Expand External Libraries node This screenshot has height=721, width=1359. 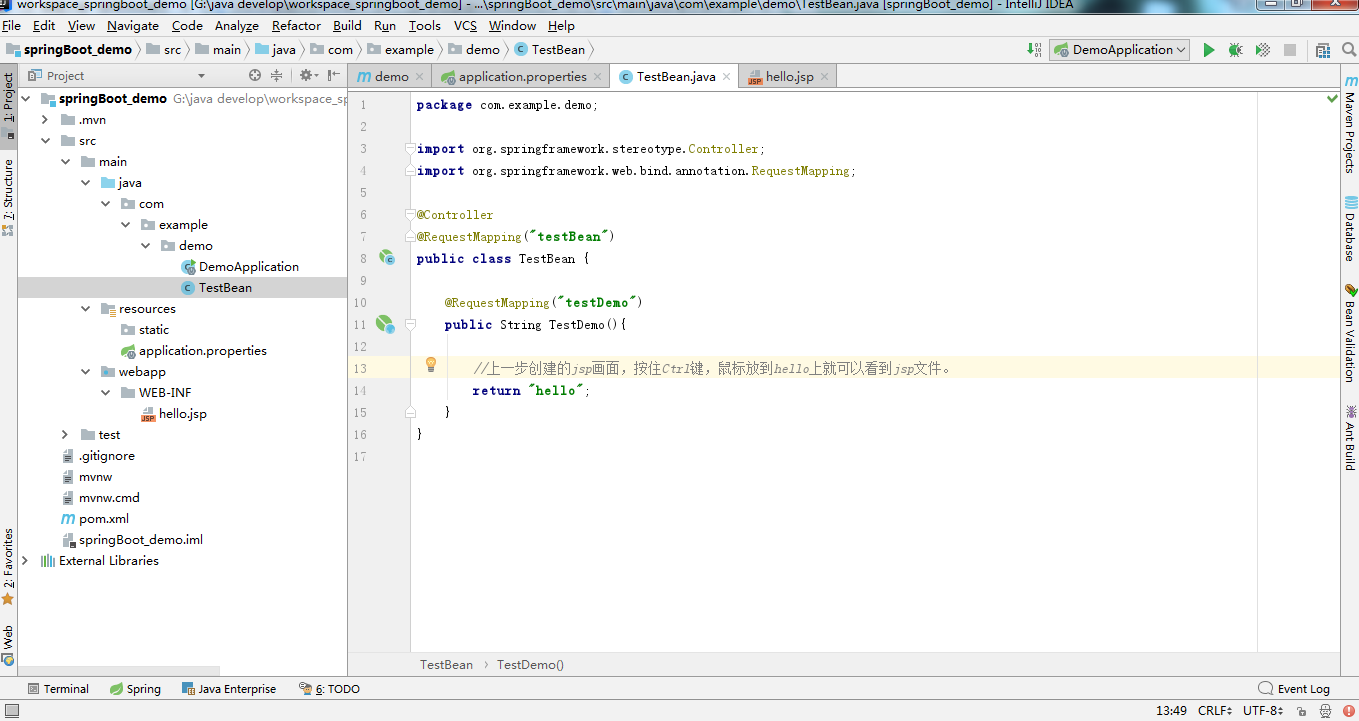pyautogui.click(x=25, y=561)
